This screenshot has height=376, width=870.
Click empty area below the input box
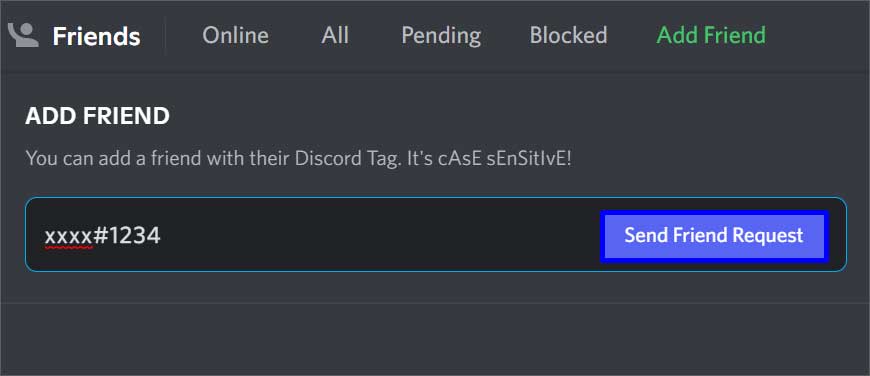click(x=435, y=338)
